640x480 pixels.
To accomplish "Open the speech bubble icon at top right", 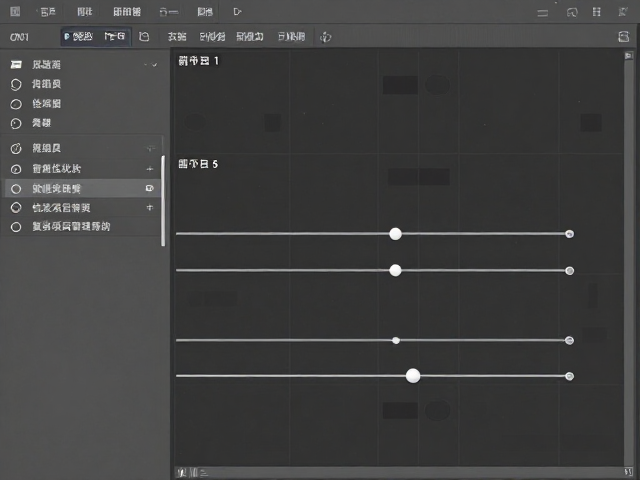I will 572,12.
